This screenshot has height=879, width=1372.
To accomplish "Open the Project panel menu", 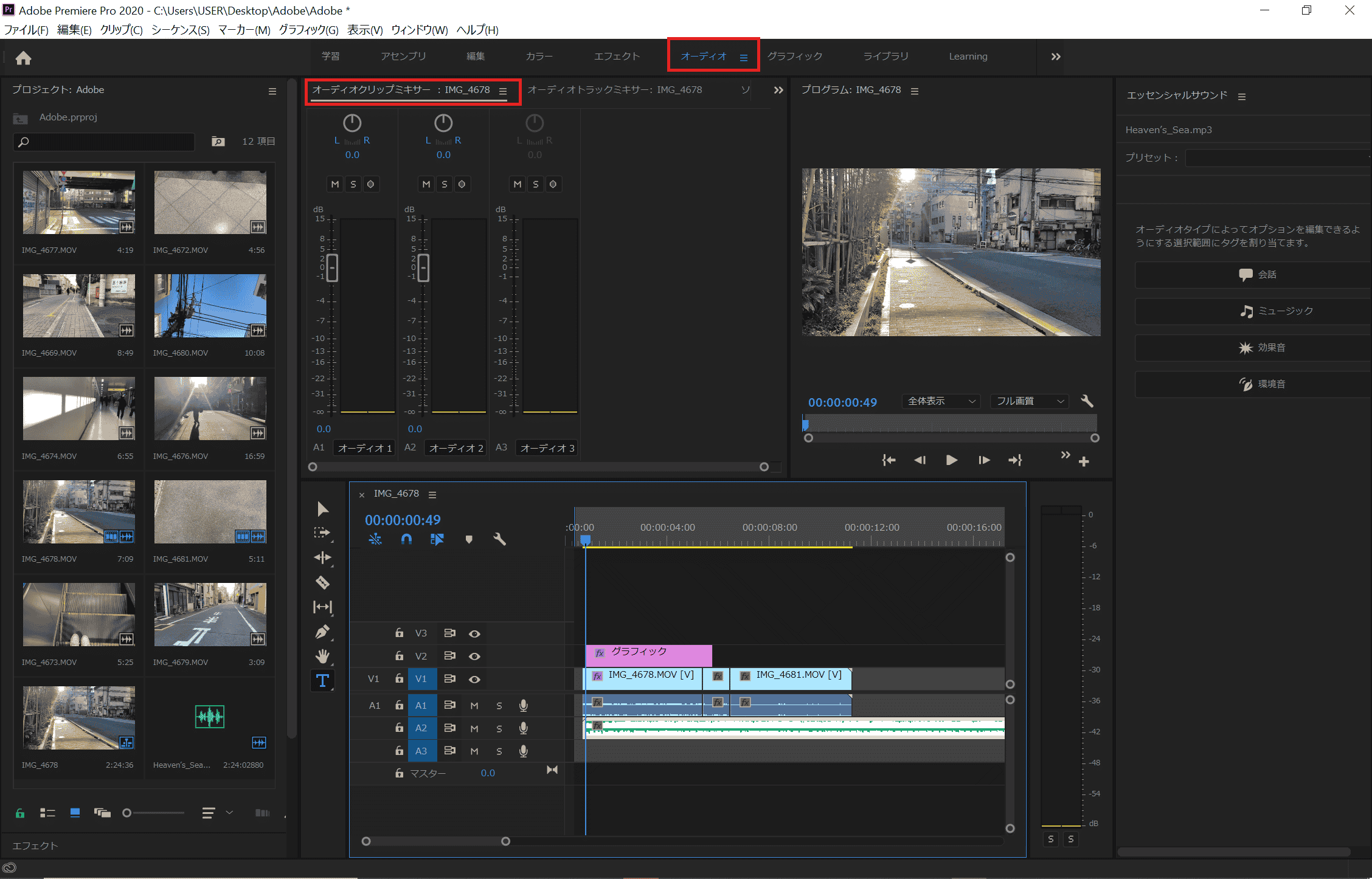I will [272, 91].
